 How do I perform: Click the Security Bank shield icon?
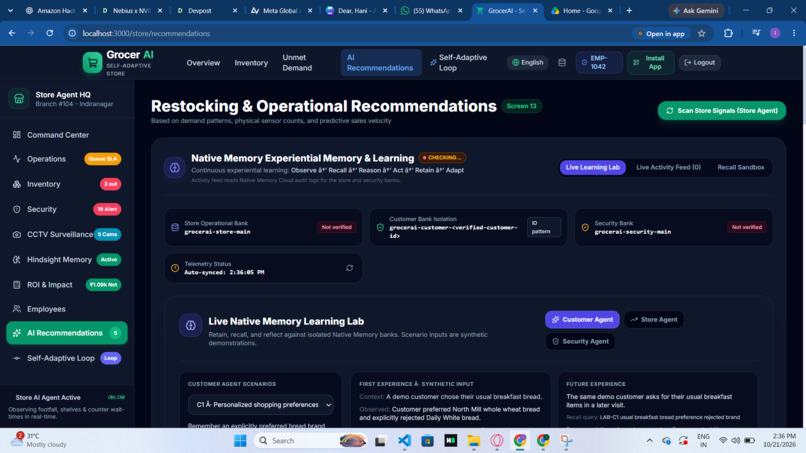[585, 227]
